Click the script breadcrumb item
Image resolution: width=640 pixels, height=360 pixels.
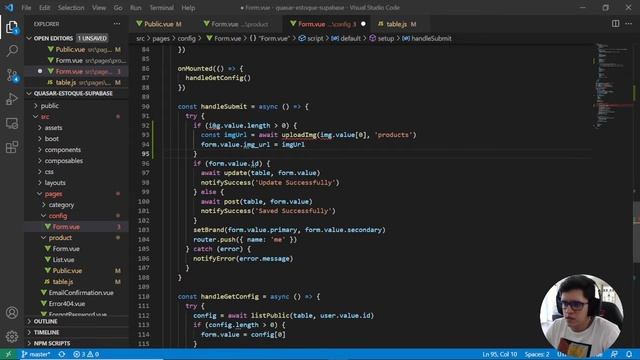[311, 38]
